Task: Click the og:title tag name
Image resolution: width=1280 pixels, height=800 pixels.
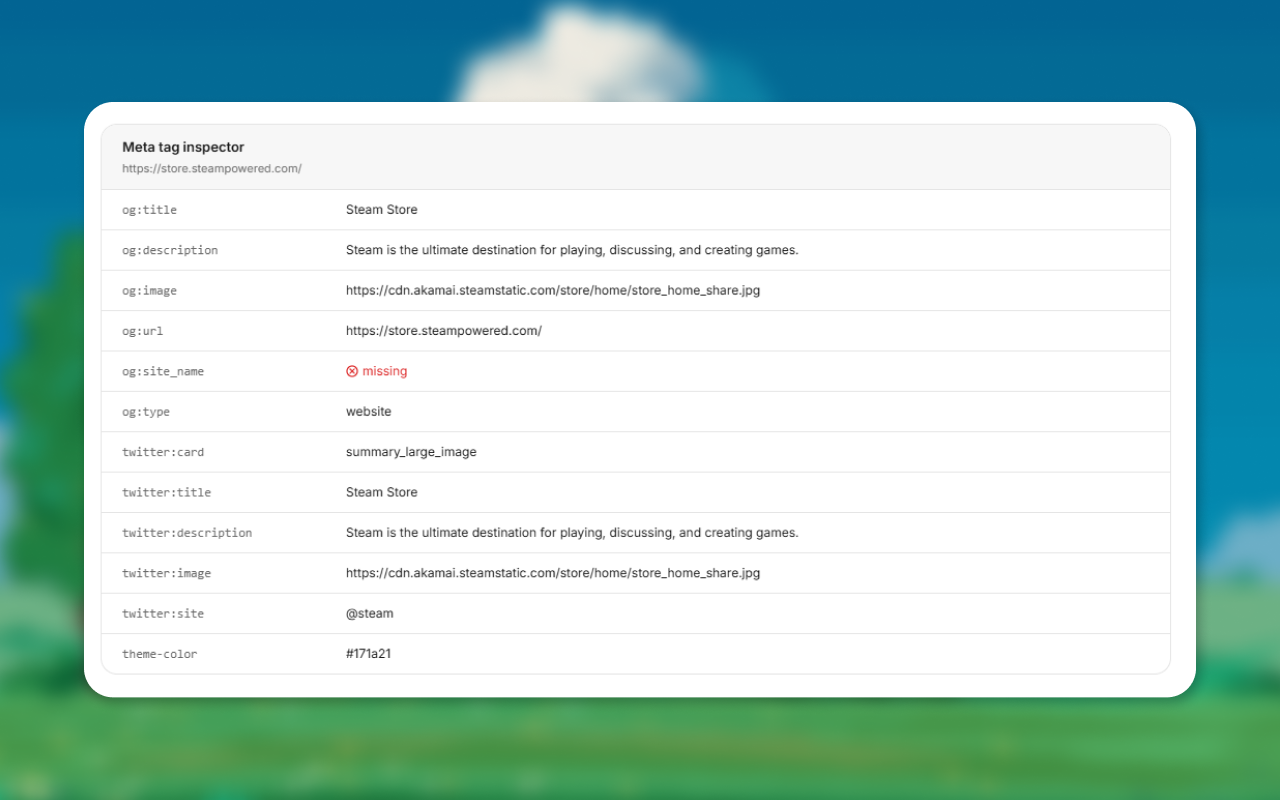Action: (149, 210)
